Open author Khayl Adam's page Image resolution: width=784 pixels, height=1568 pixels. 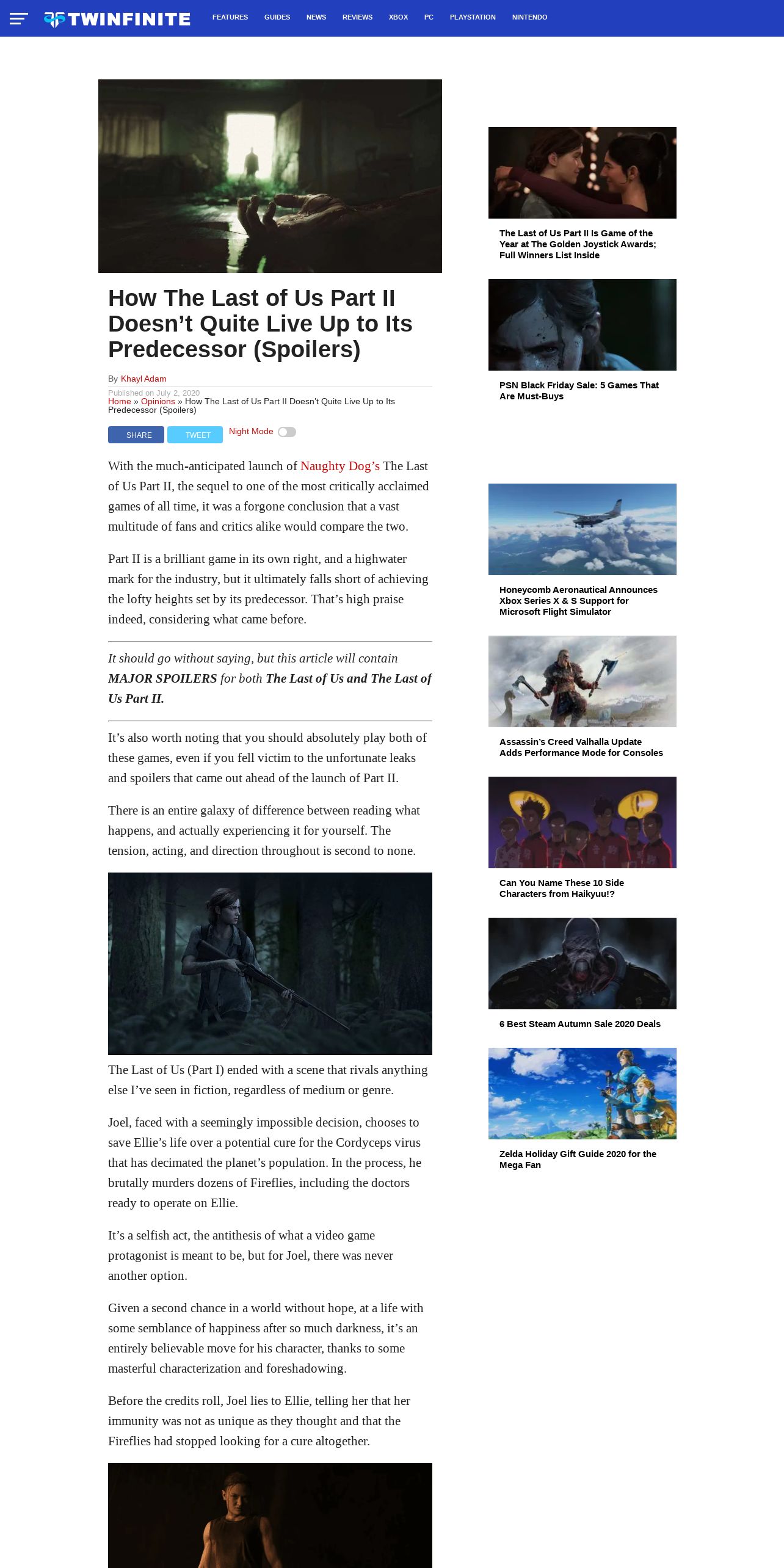click(x=143, y=379)
